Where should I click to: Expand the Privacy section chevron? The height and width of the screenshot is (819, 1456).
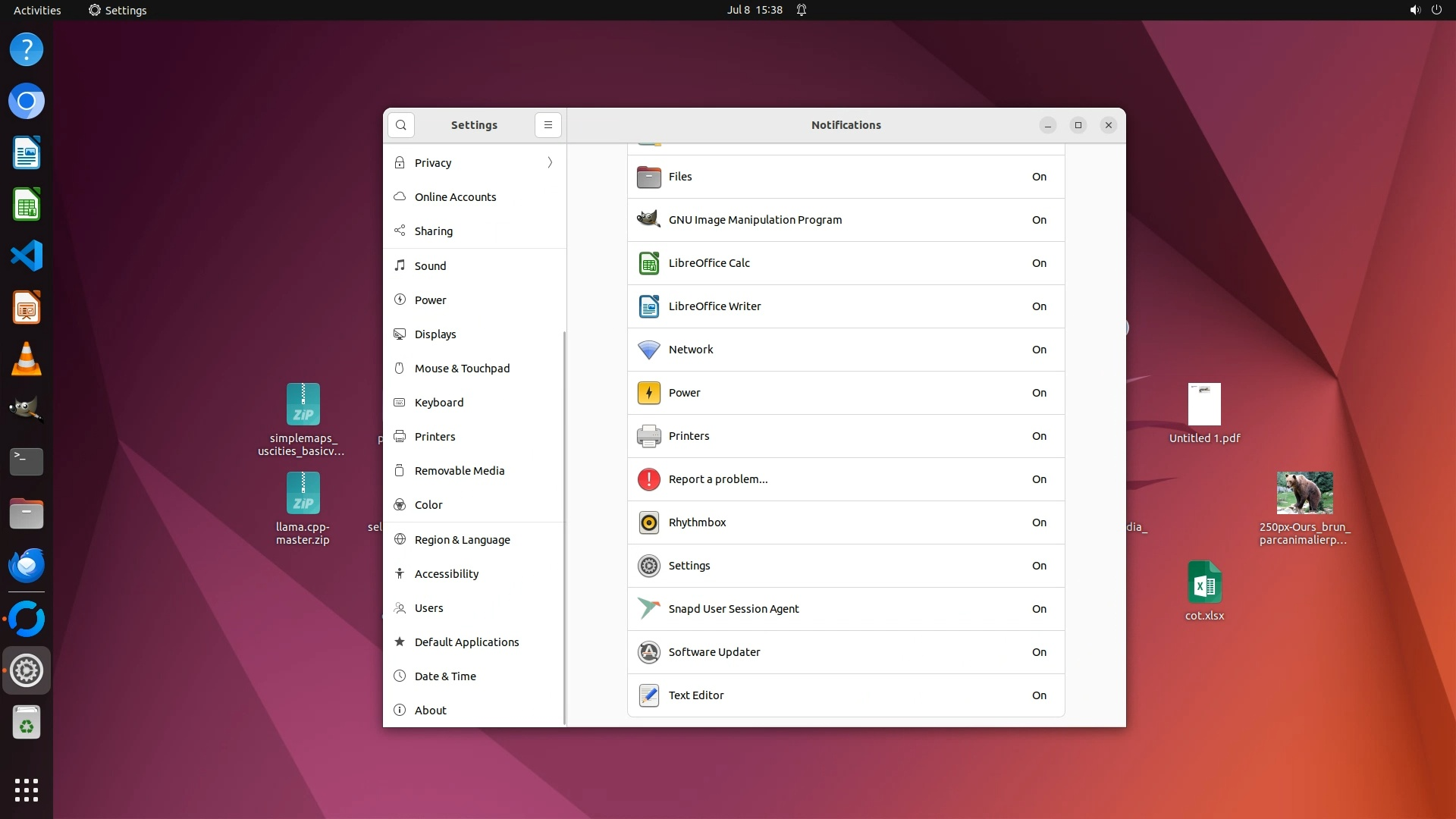[x=550, y=163]
